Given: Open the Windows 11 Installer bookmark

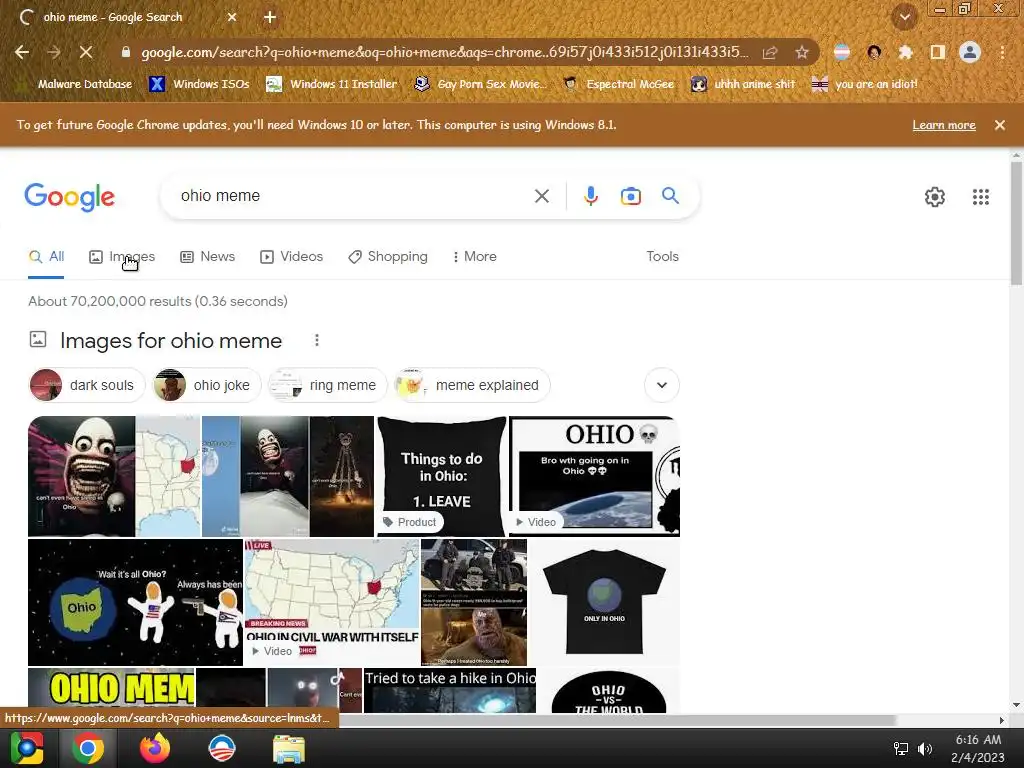Looking at the screenshot, I should click(332, 84).
